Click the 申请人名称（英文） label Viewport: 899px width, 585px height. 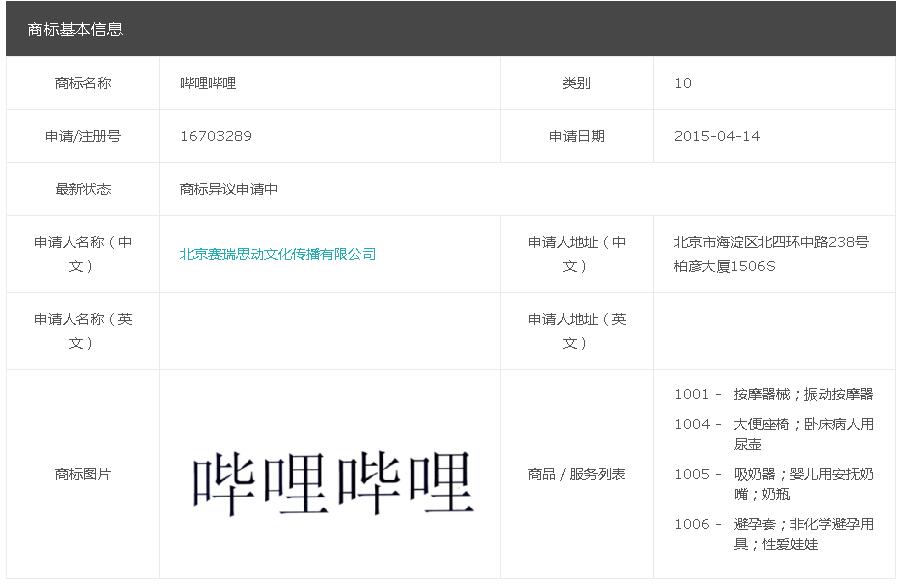83,331
